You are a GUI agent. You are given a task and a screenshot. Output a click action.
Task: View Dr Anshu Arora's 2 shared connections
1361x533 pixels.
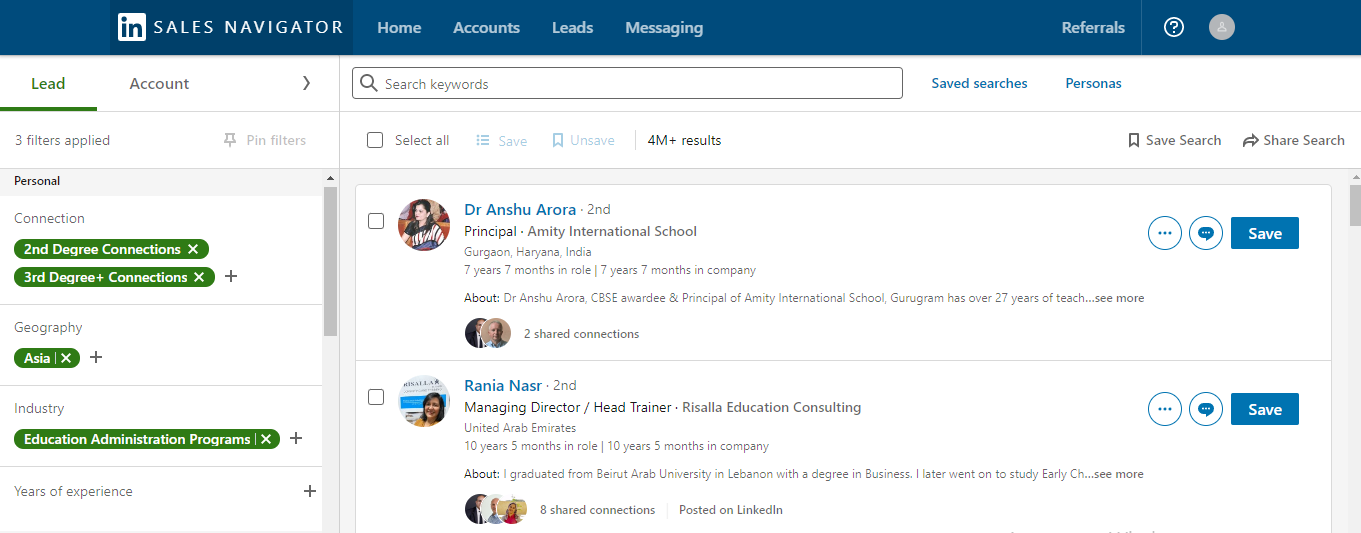[581, 334]
